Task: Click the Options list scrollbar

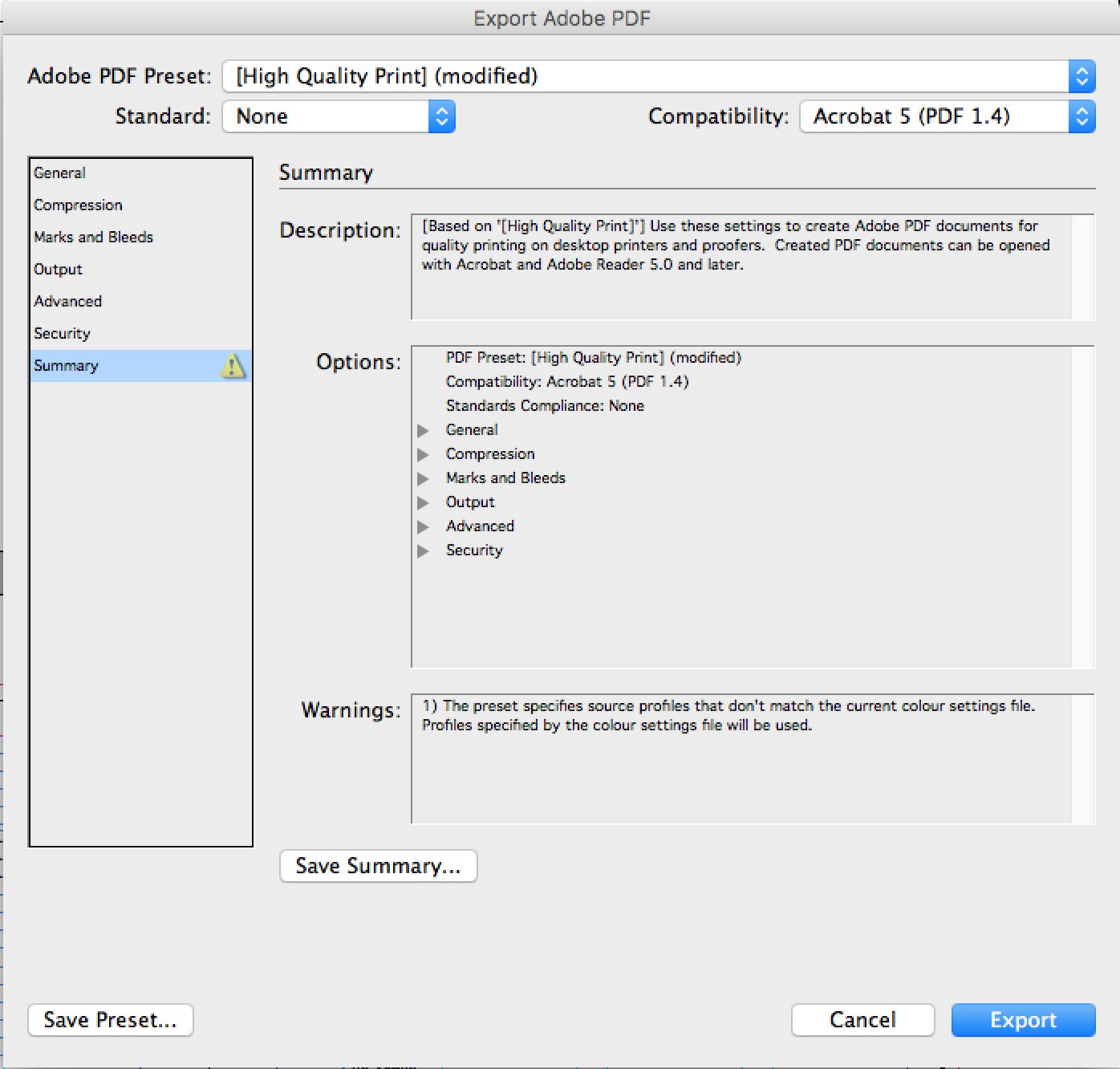Action: tap(1083, 506)
